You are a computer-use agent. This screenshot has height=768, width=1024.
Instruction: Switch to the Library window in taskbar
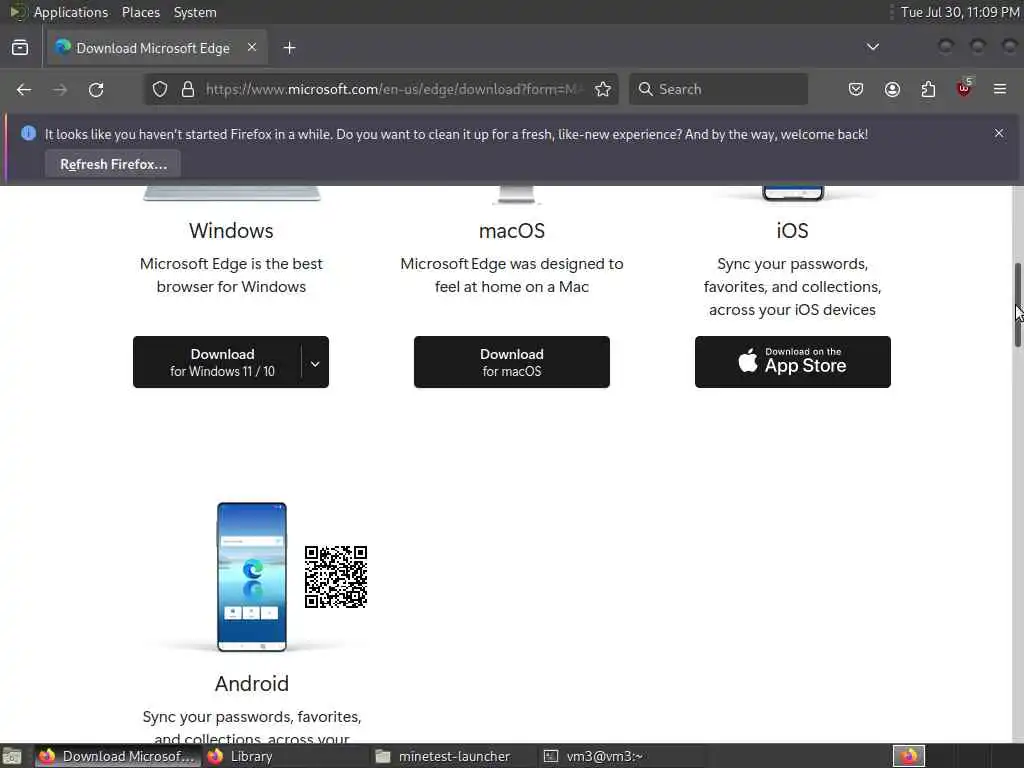[285, 756]
